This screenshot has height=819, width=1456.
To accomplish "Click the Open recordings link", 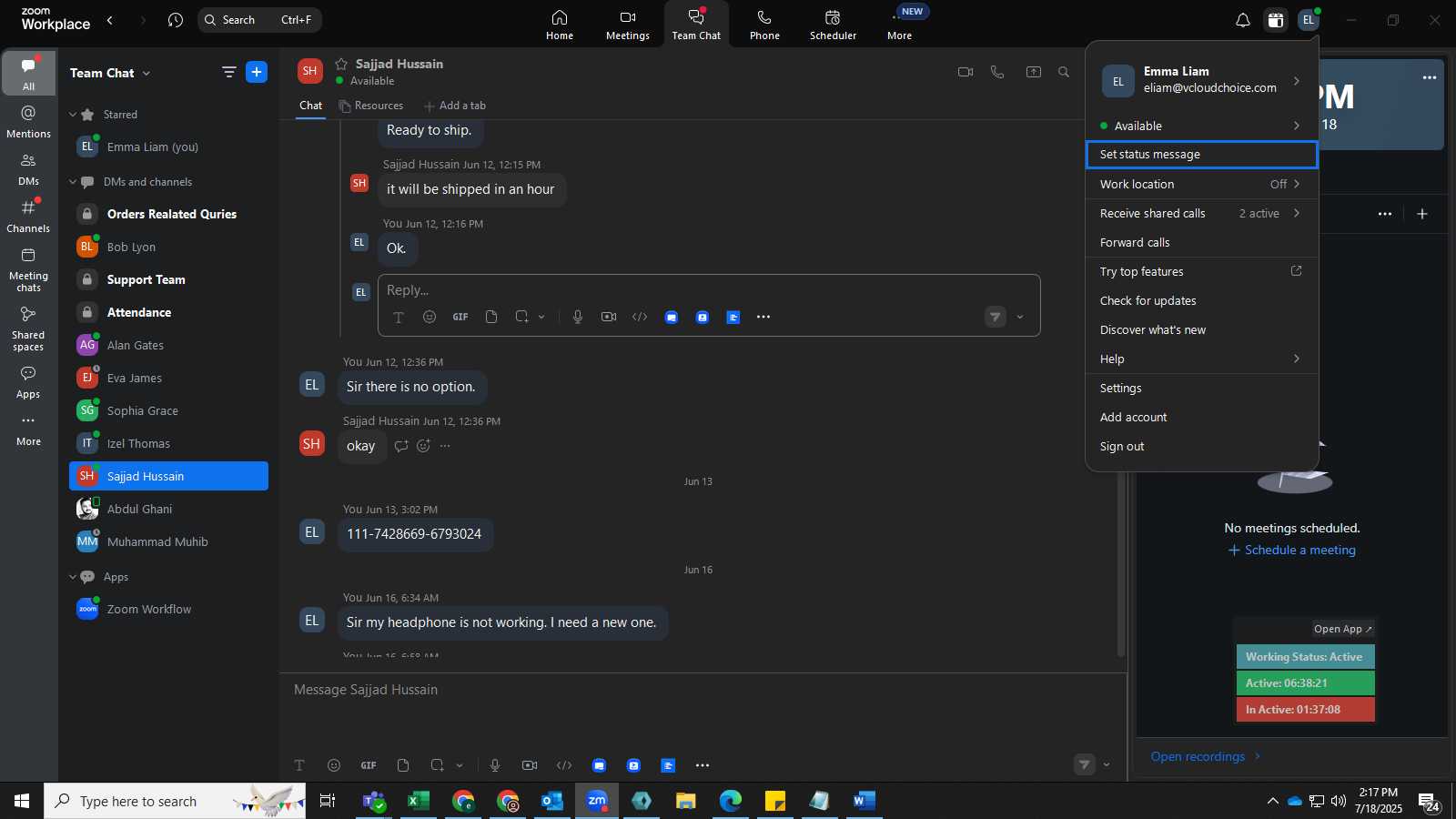I will coord(1206,756).
